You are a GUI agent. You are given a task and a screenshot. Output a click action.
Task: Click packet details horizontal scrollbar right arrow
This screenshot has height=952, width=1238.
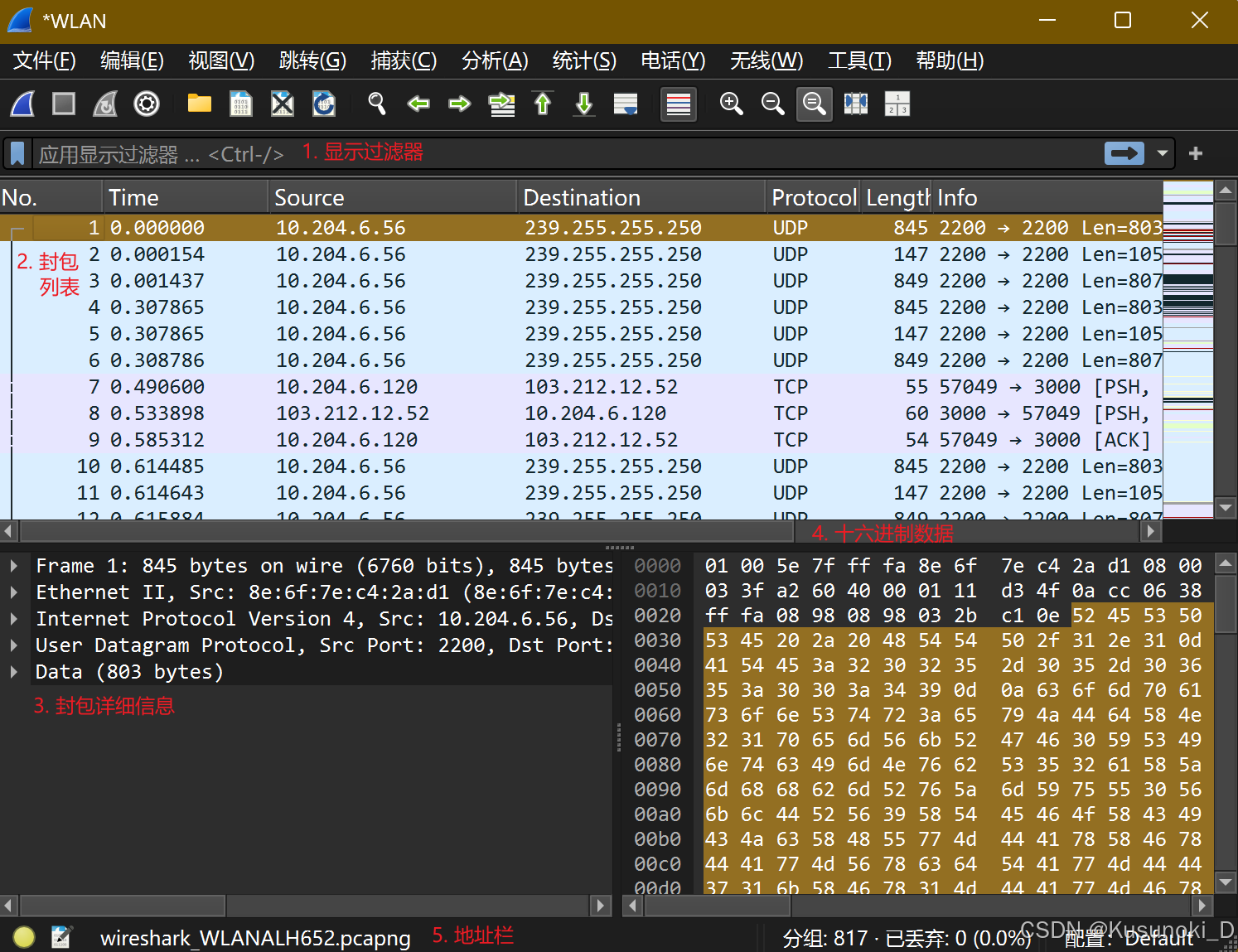[602, 906]
